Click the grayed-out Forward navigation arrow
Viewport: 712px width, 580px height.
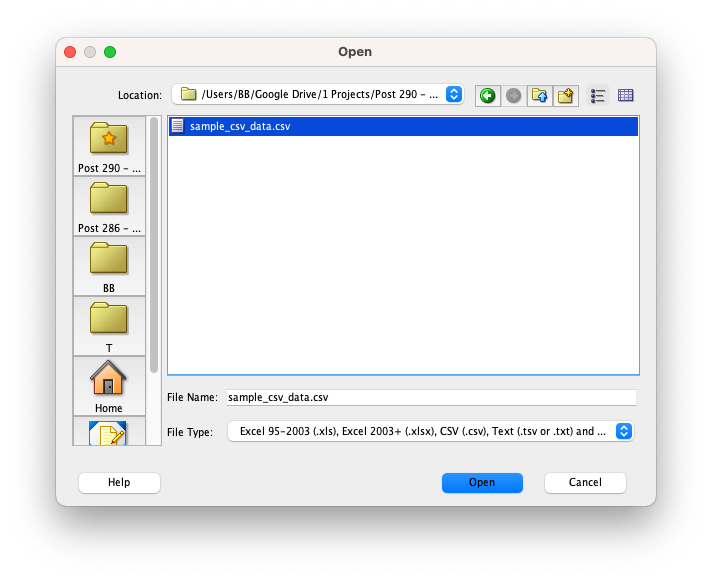pyautogui.click(x=513, y=95)
